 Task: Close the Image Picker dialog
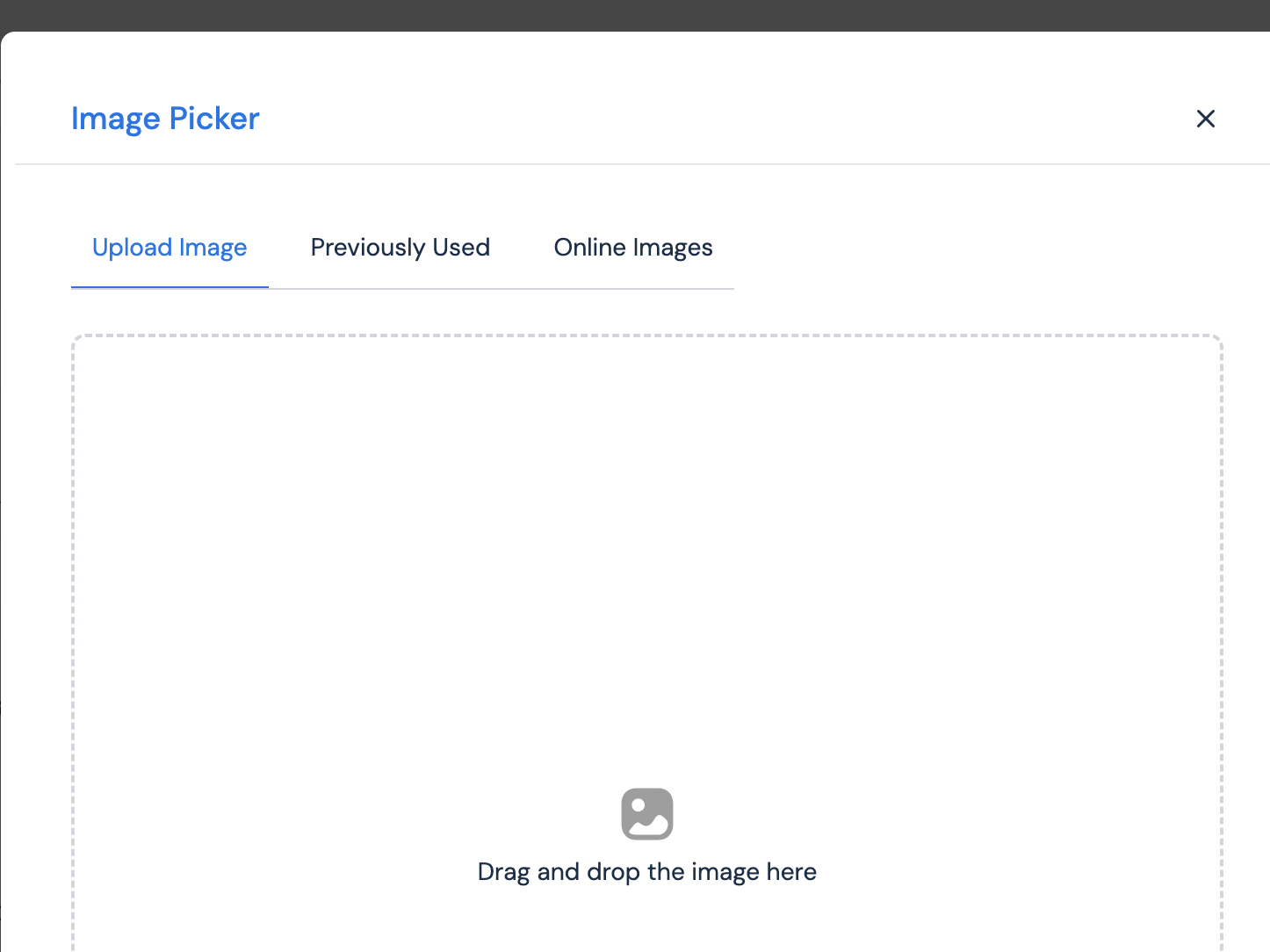[1205, 119]
